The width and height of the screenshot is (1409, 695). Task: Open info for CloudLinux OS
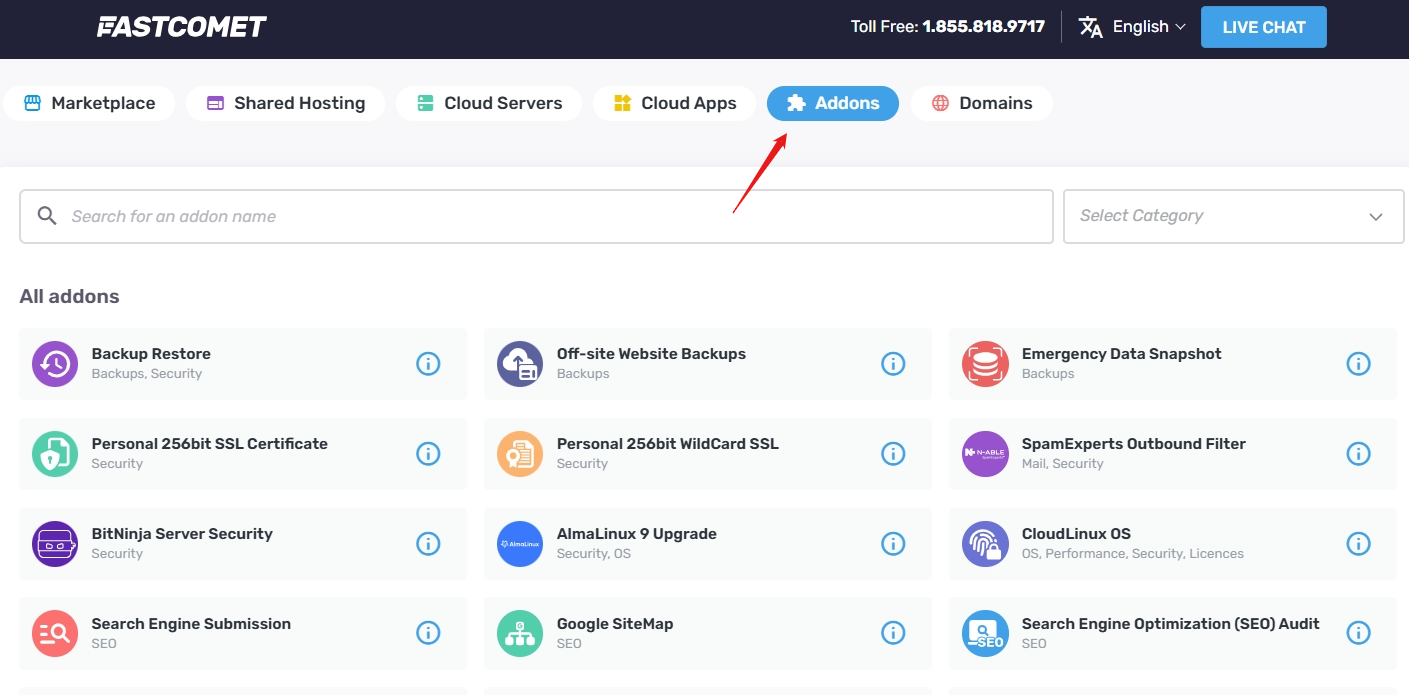1358,544
